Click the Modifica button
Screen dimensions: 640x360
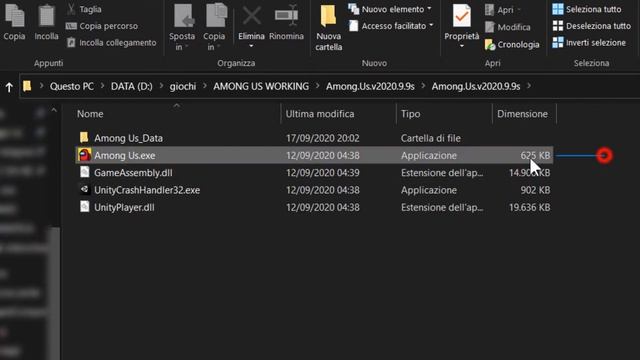508,27
